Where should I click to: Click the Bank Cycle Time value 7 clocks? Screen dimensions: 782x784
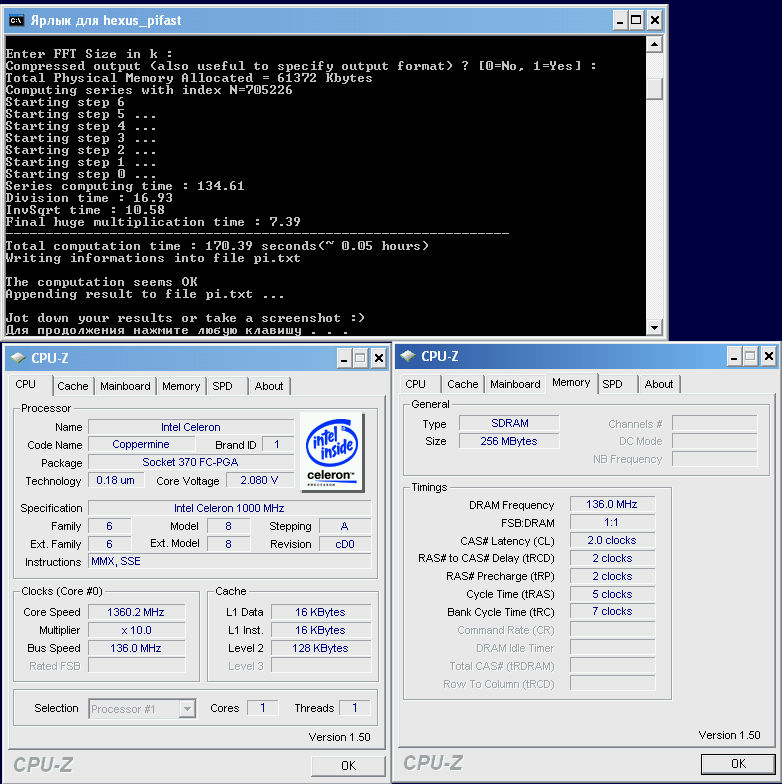pos(612,611)
